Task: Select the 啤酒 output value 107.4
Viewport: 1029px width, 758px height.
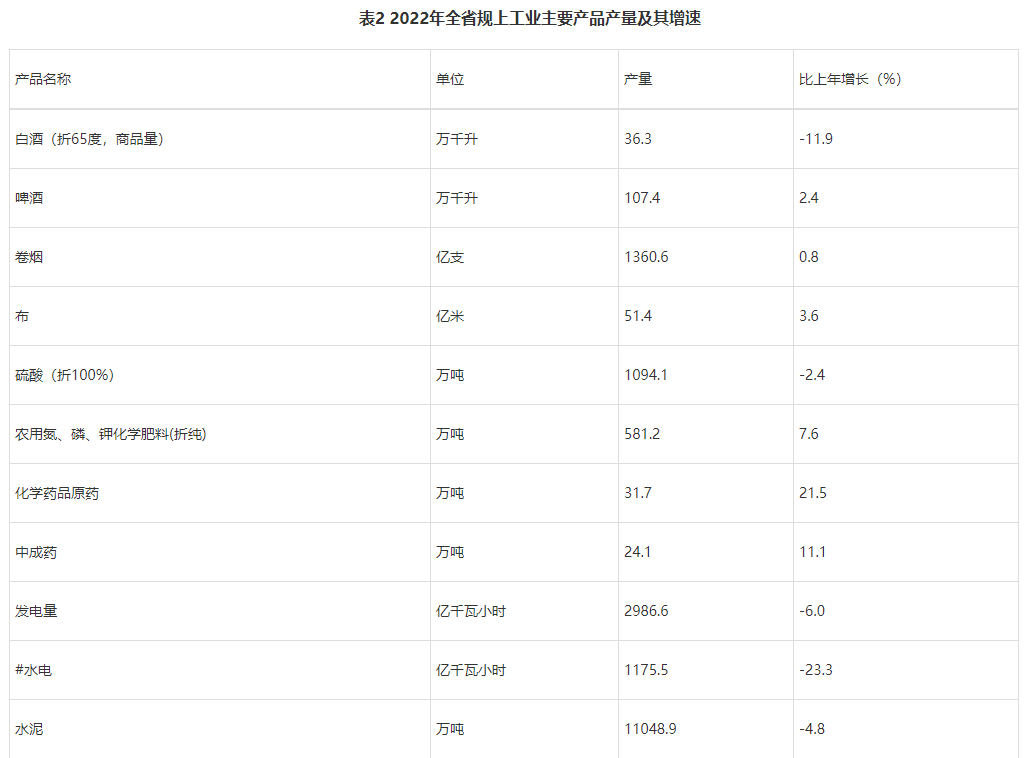Action: click(x=642, y=198)
